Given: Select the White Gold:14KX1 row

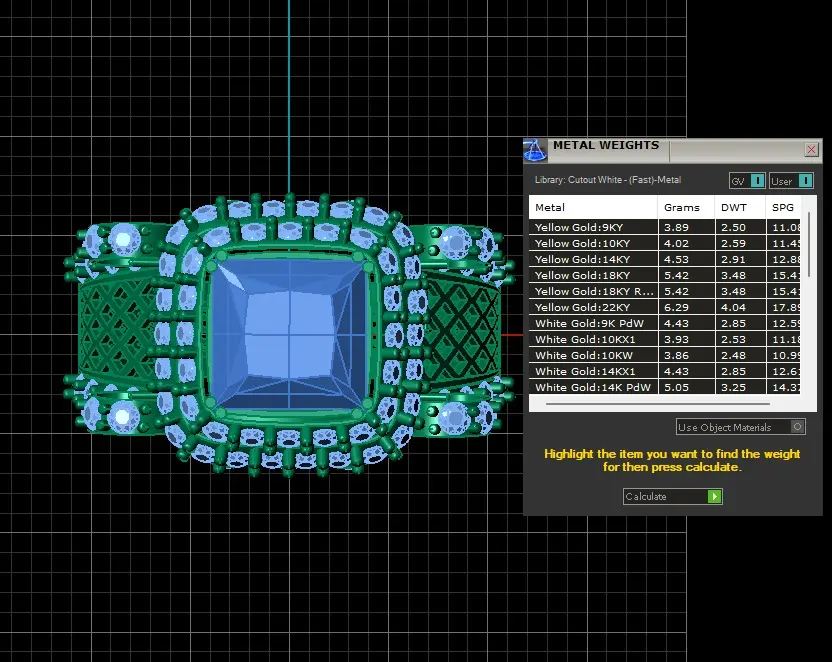Looking at the screenshot, I should tap(664, 371).
